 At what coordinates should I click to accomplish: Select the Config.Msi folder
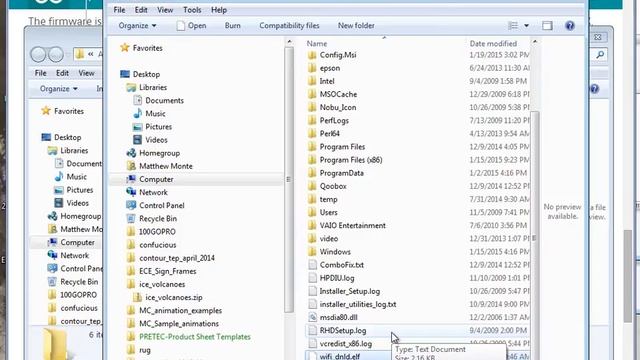332,55
